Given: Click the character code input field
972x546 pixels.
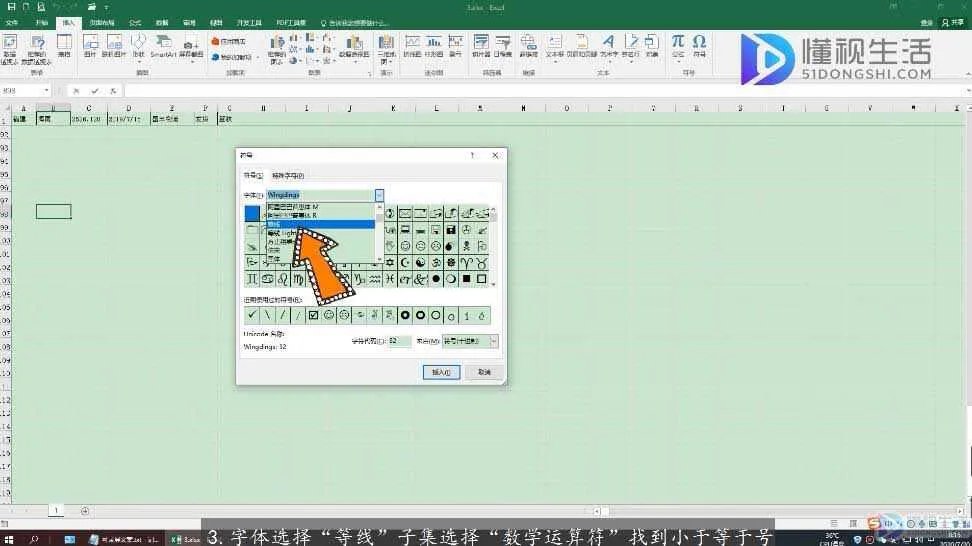Looking at the screenshot, I should 399,341.
